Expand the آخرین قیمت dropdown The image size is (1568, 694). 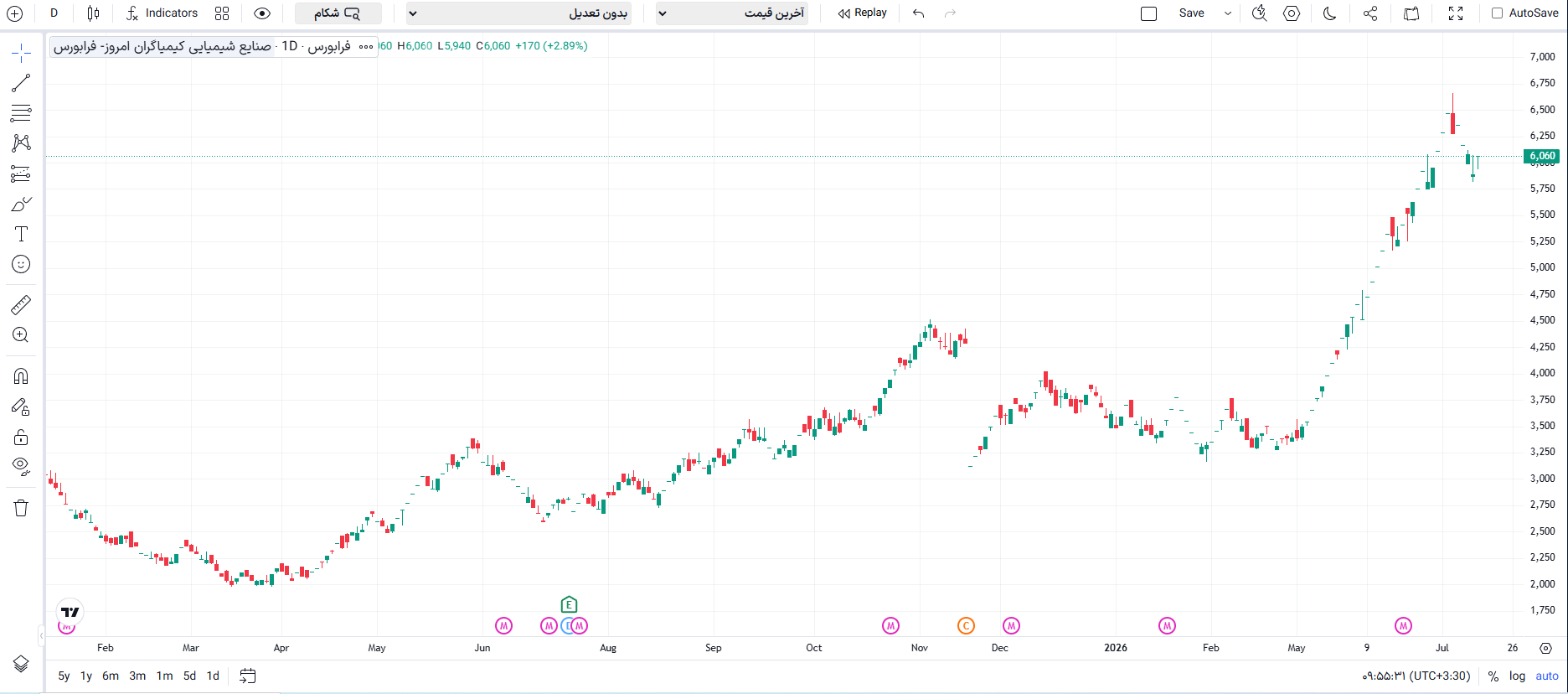[732, 13]
